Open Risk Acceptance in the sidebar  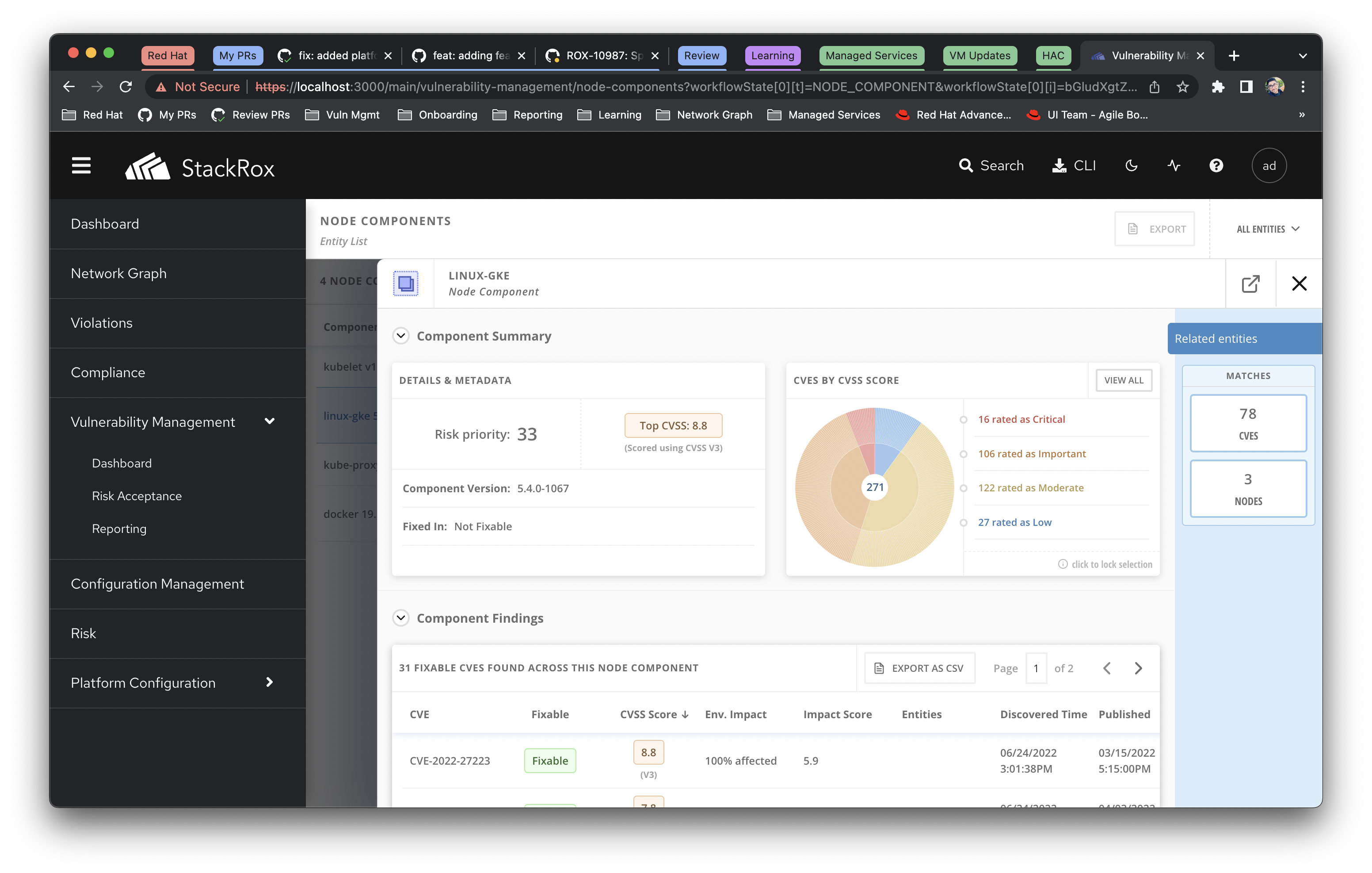click(137, 496)
